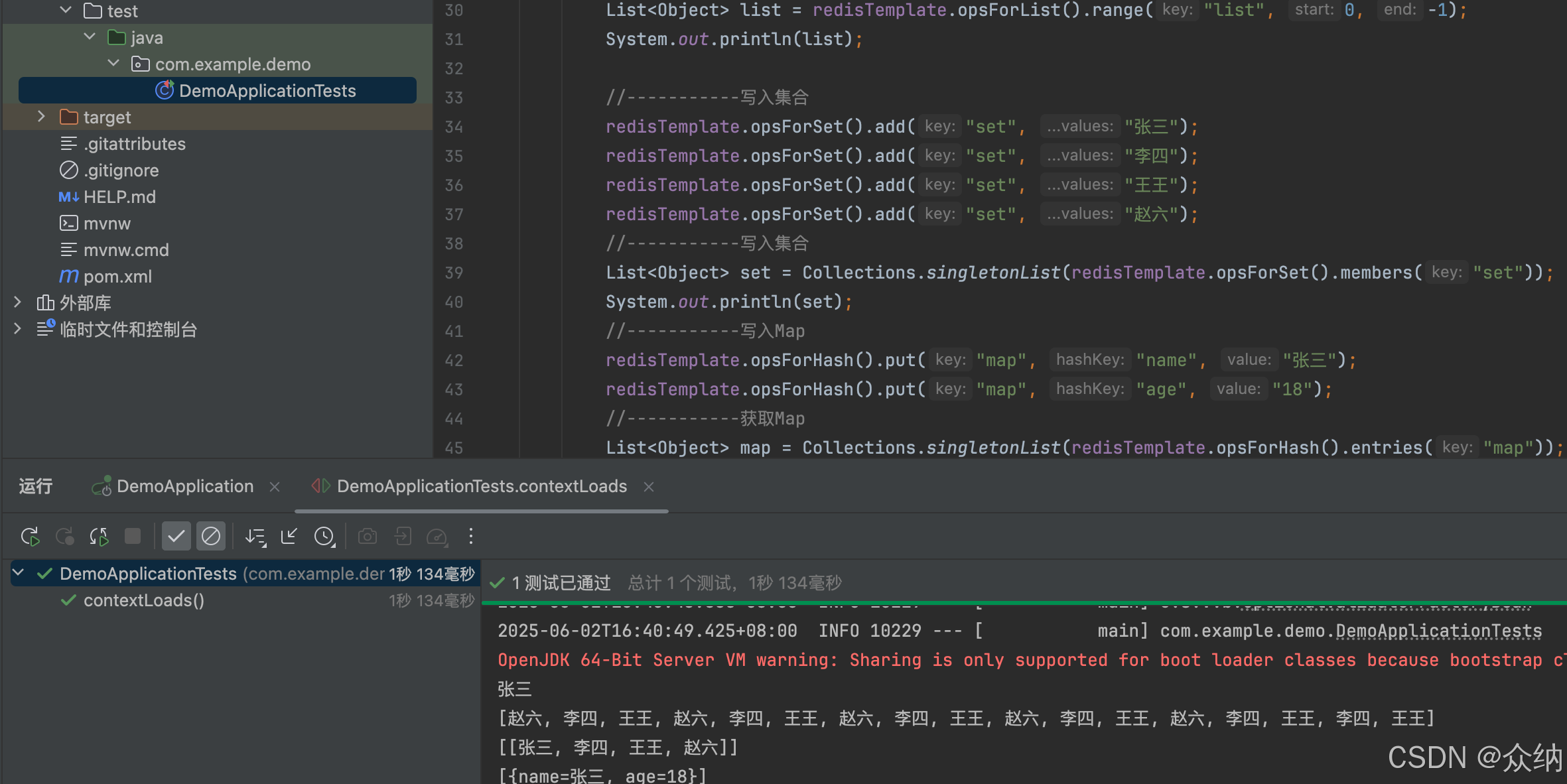Close the DemoApplication run tab
1567x784 pixels.
[x=275, y=487]
